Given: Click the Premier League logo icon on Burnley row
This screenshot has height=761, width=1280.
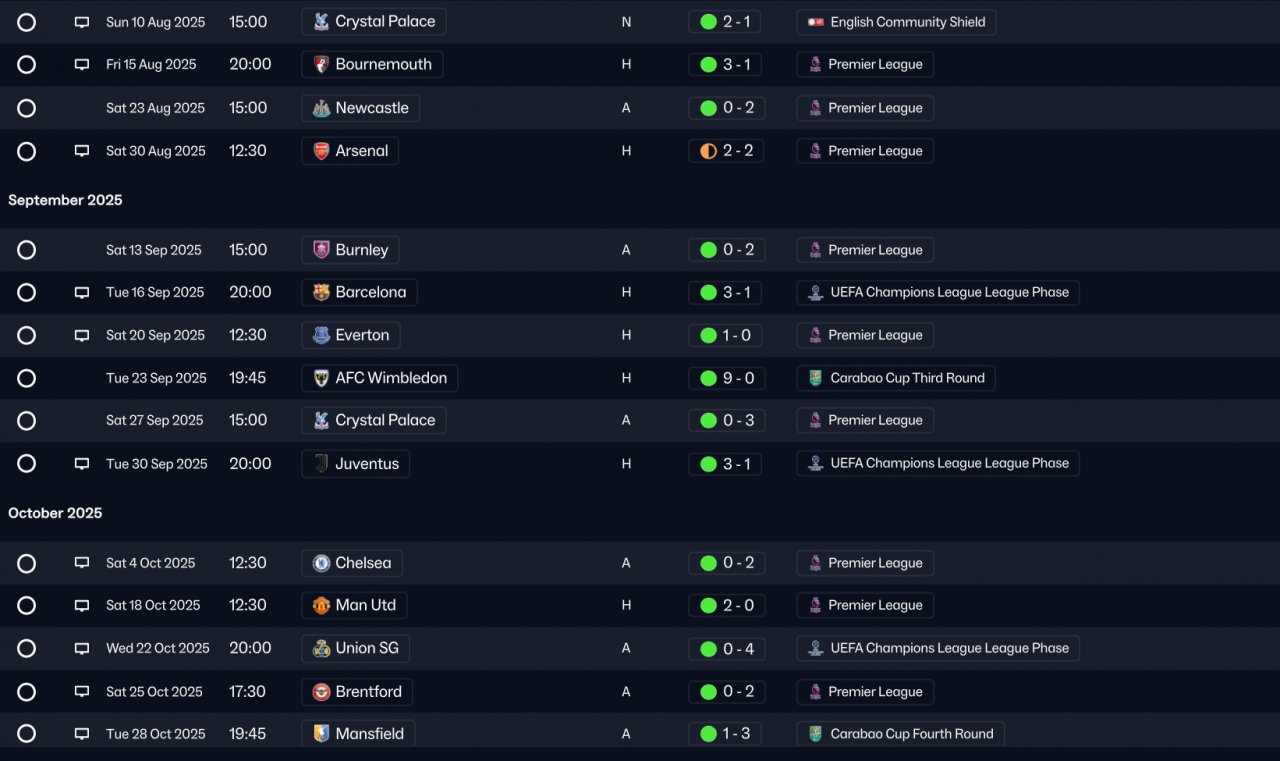Looking at the screenshot, I should [x=815, y=250].
